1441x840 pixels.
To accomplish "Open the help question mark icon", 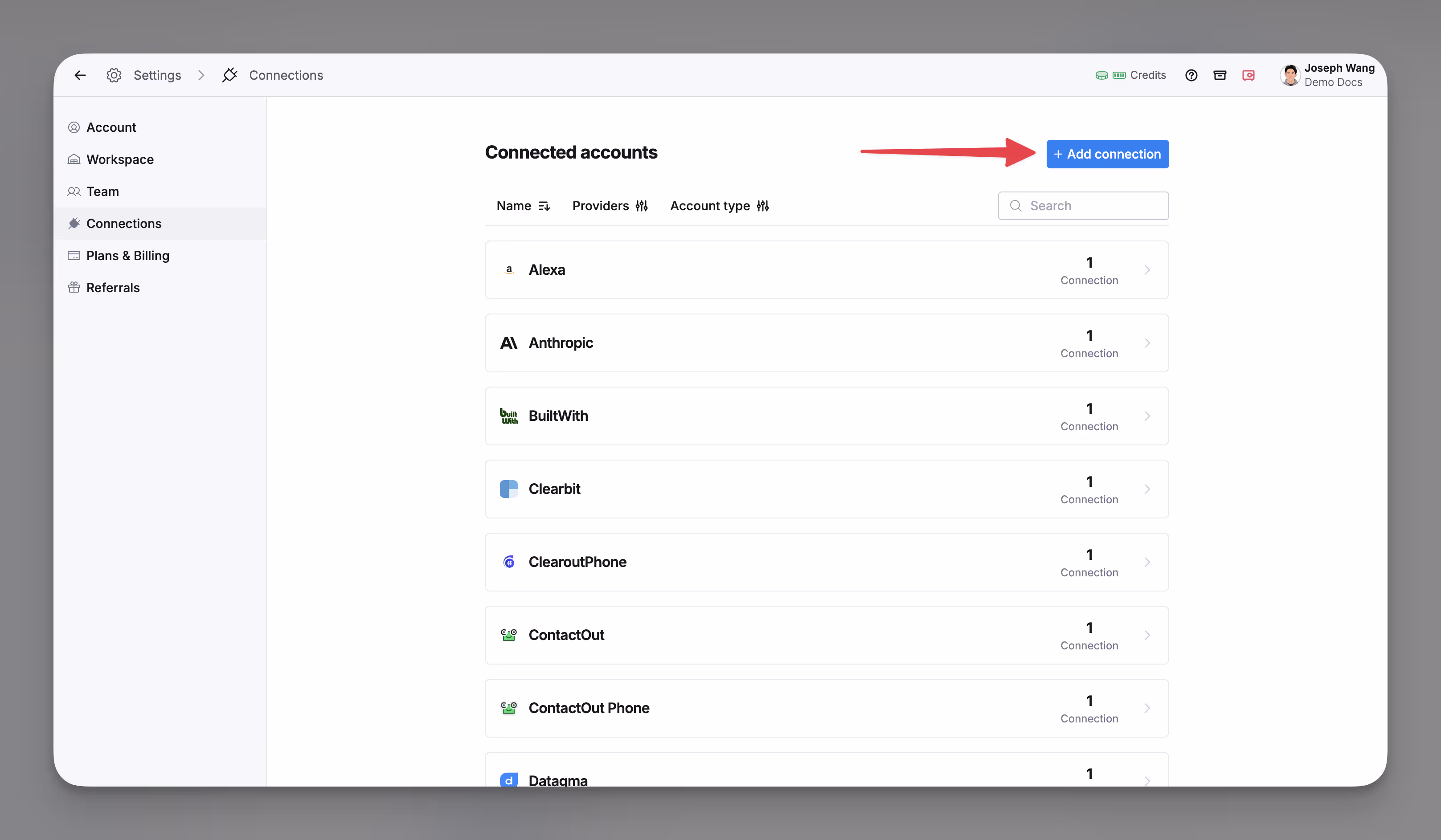I will click(1191, 75).
